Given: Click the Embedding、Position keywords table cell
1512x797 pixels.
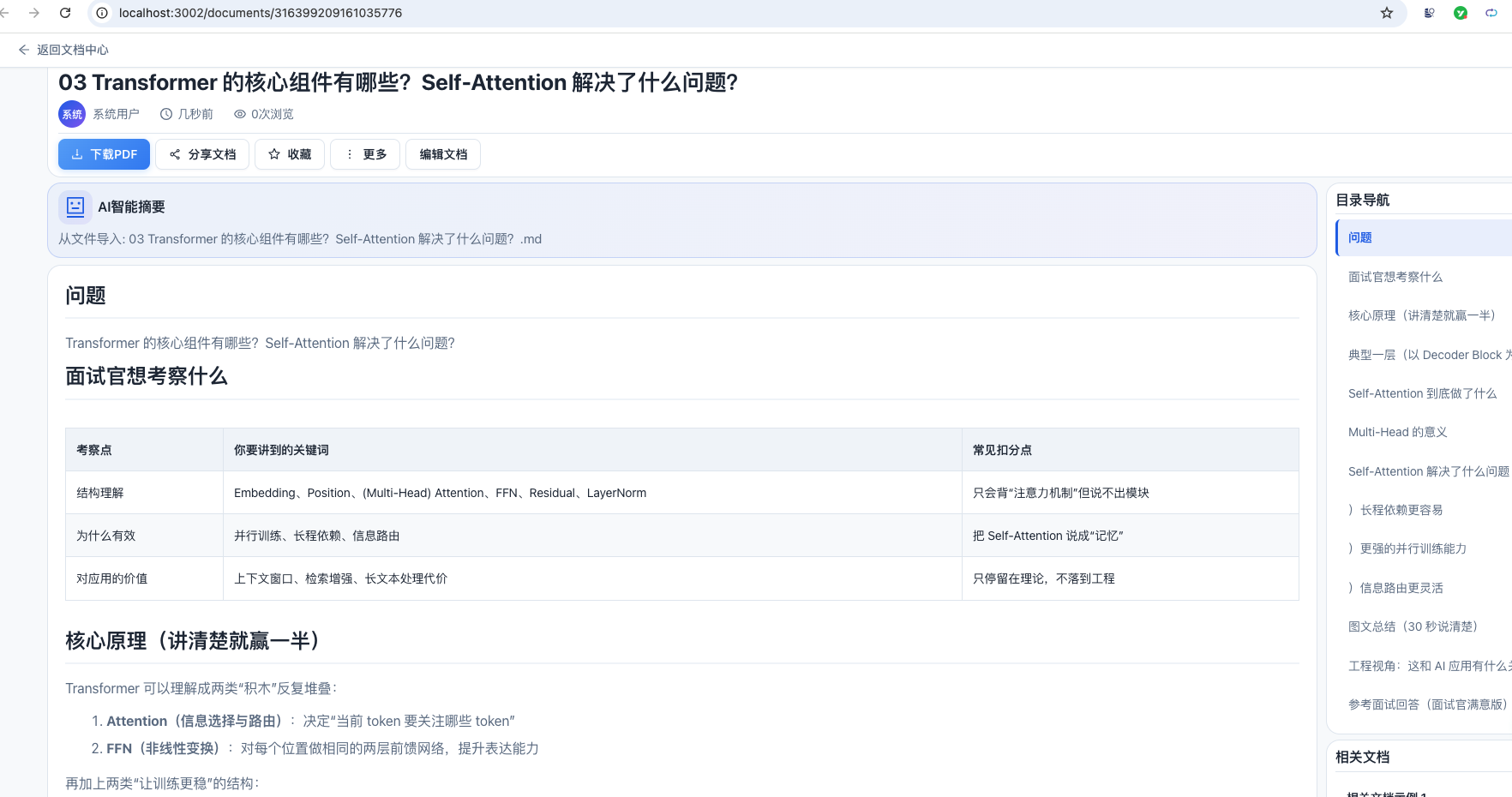Looking at the screenshot, I should point(592,493).
